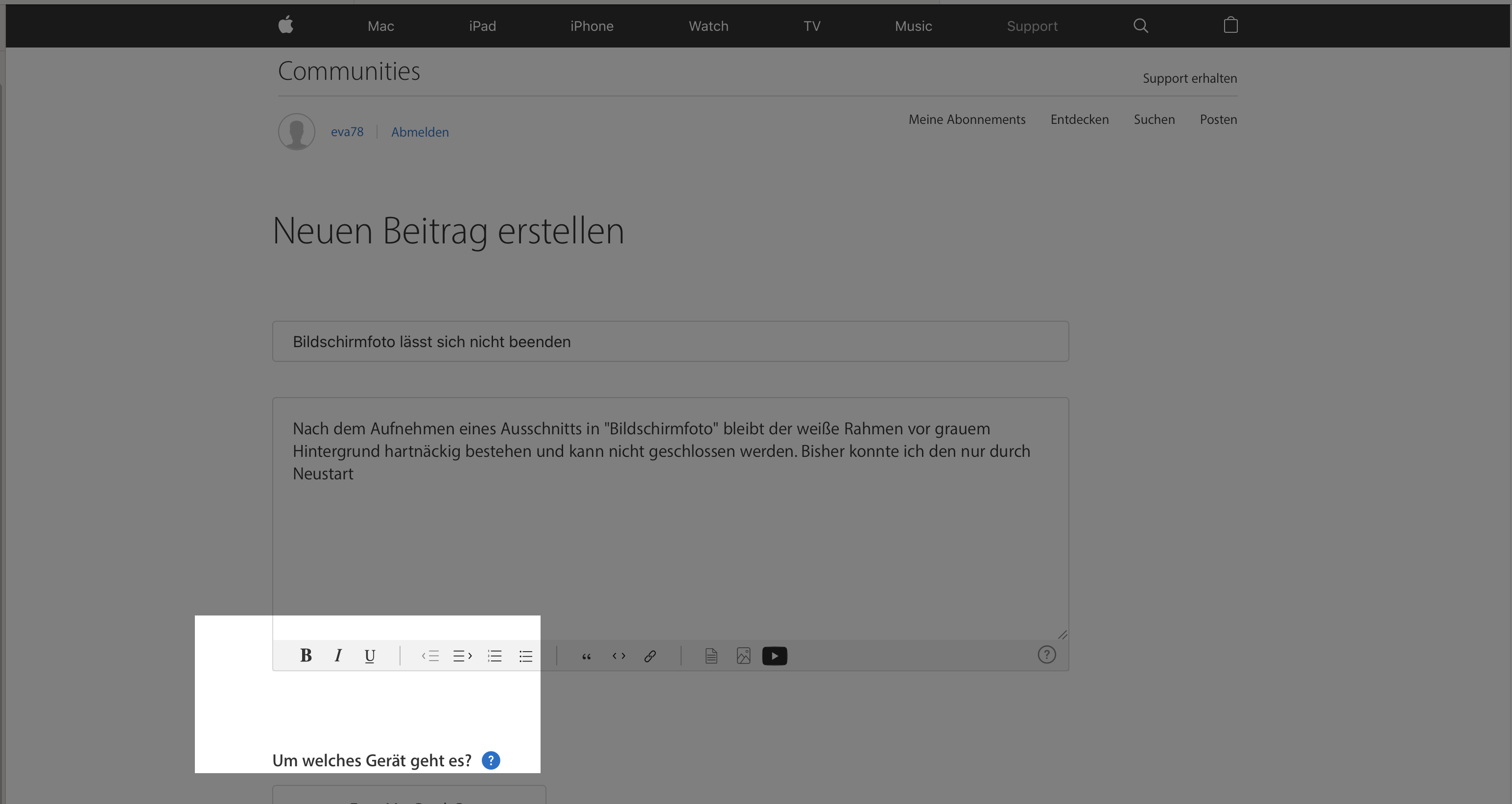Attach a document file
The image size is (1512, 804).
point(711,656)
